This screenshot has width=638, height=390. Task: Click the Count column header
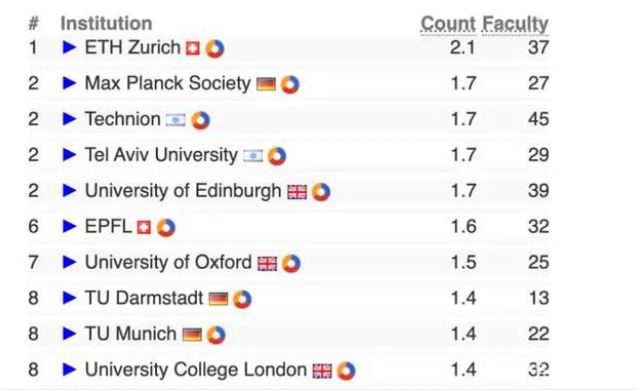pyautogui.click(x=448, y=24)
